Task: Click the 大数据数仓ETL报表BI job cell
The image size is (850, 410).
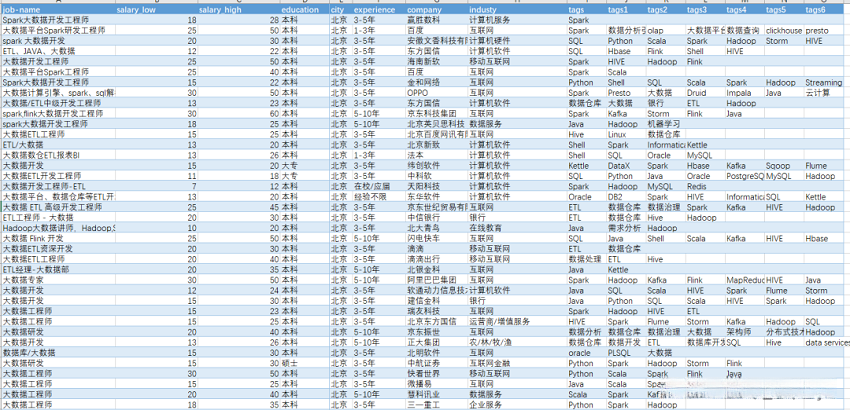Action: (57, 155)
